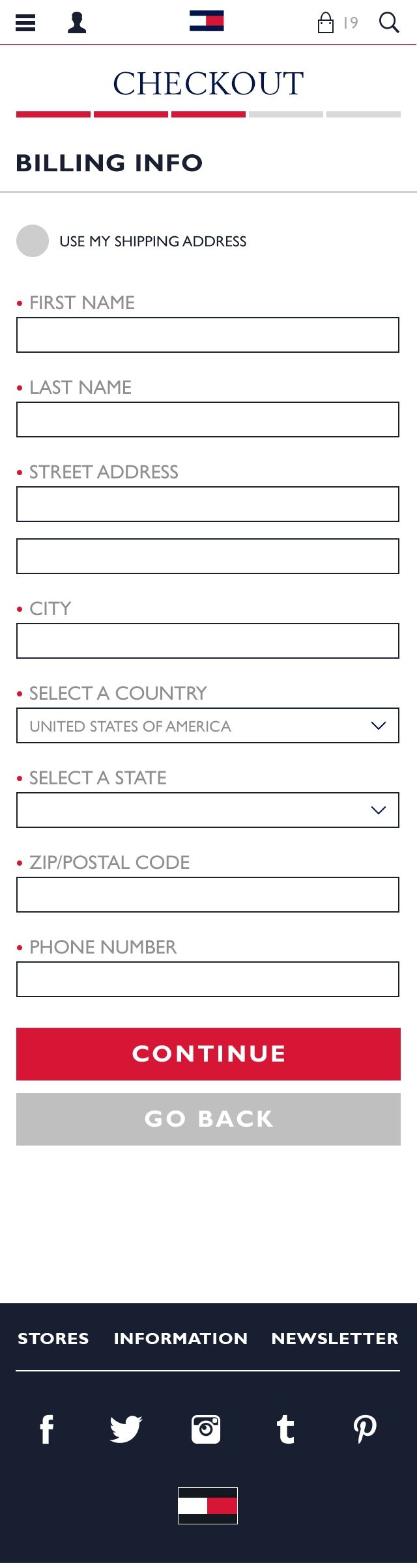Open the shopping bag icon
The height and width of the screenshot is (1568, 417).
point(326,23)
